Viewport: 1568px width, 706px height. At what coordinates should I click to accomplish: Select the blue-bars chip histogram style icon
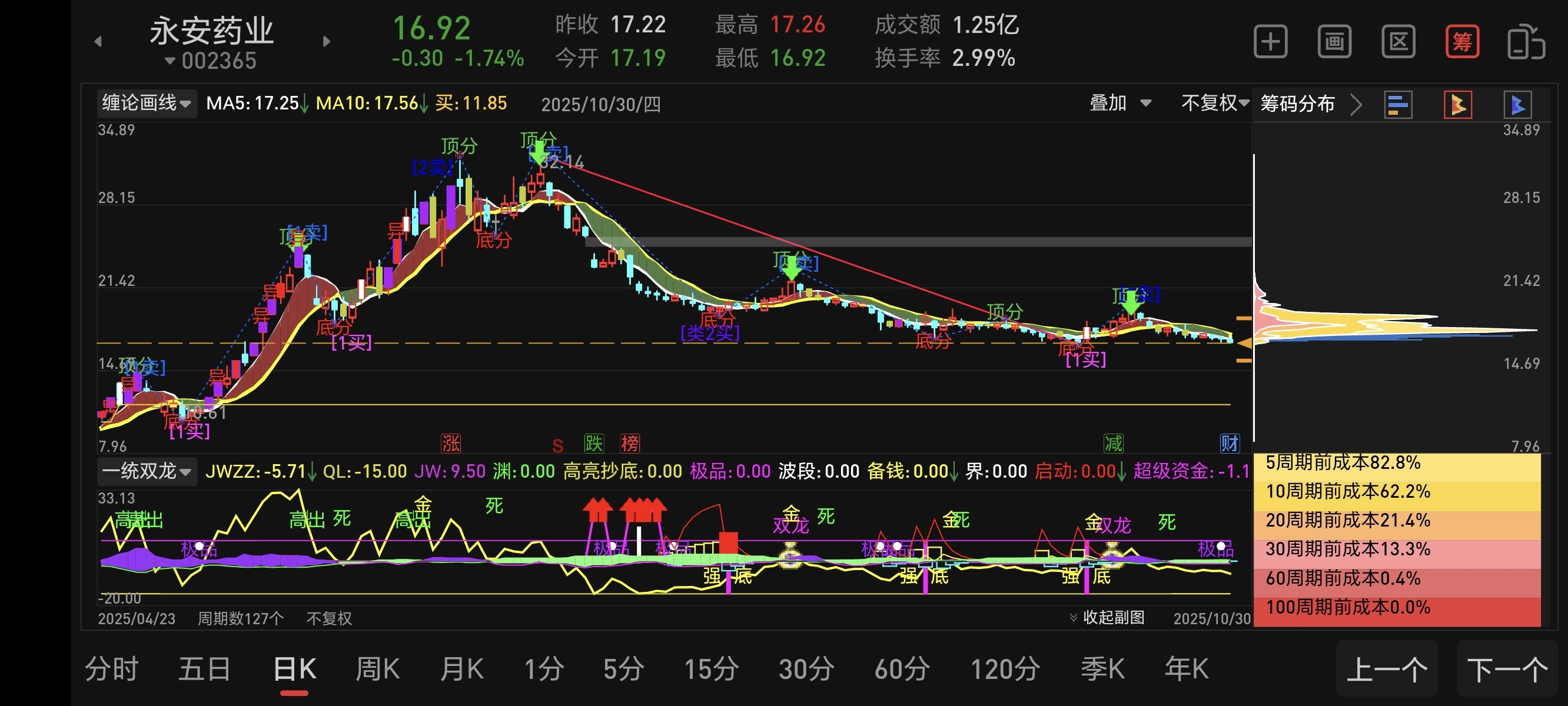coord(1397,105)
